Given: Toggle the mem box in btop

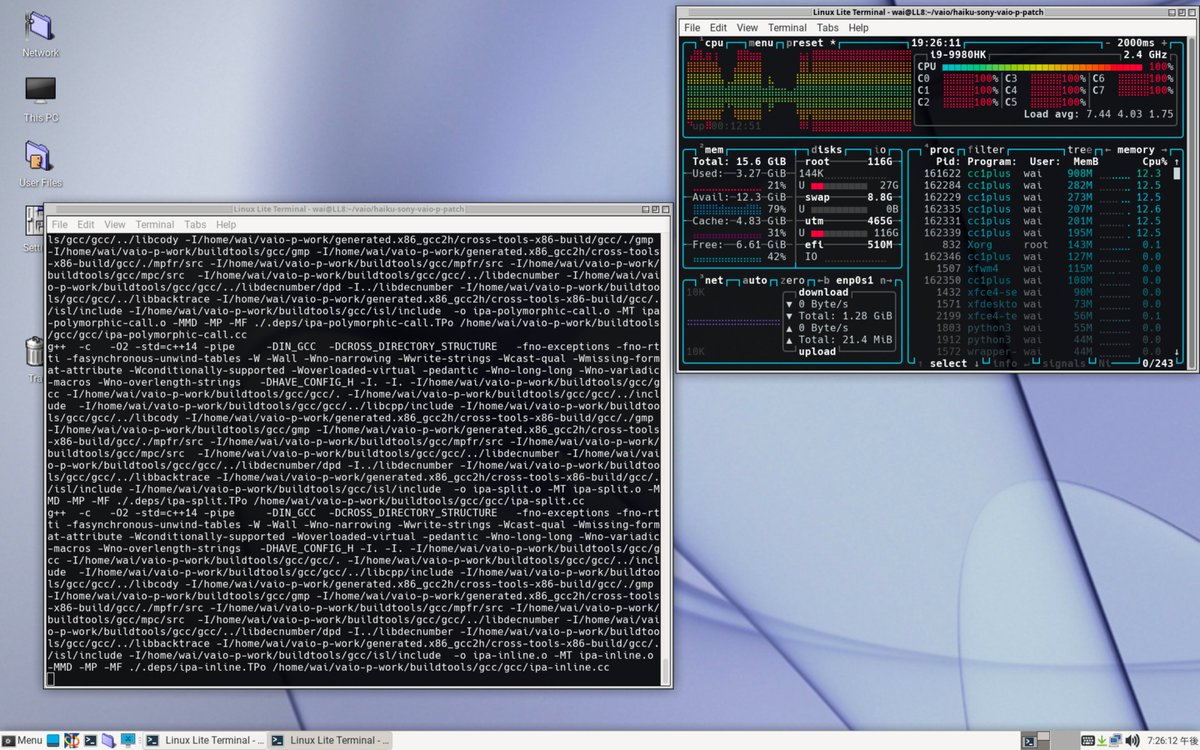Looking at the screenshot, I should pos(712,150).
